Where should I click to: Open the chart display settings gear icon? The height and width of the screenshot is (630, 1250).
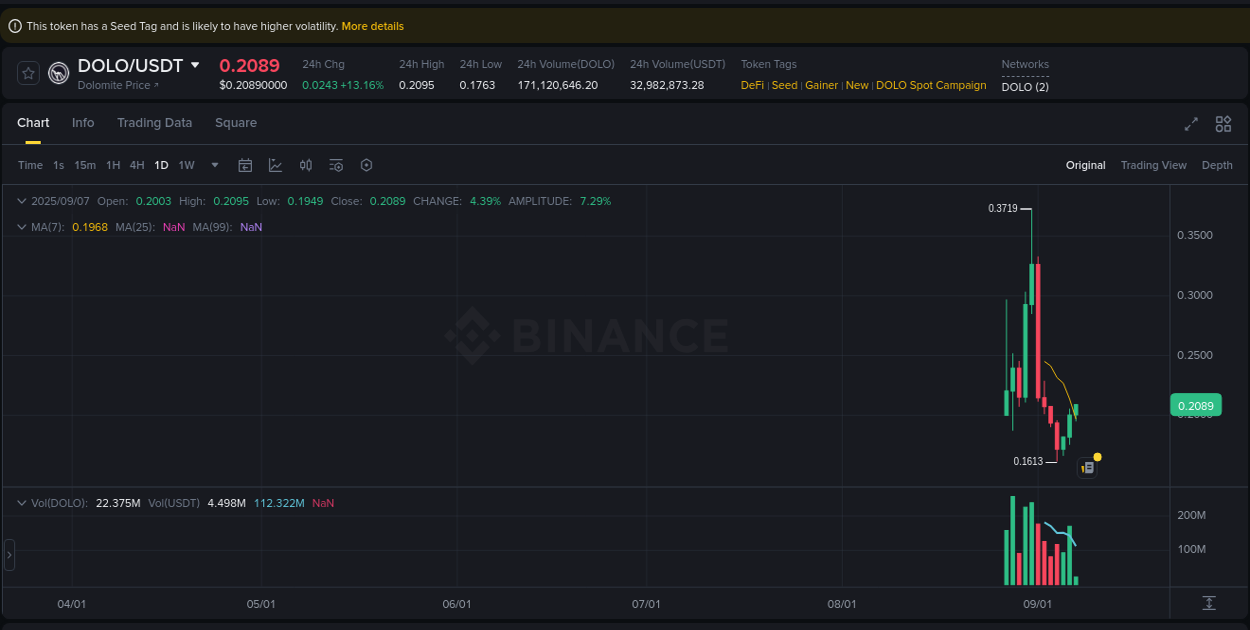click(336, 165)
